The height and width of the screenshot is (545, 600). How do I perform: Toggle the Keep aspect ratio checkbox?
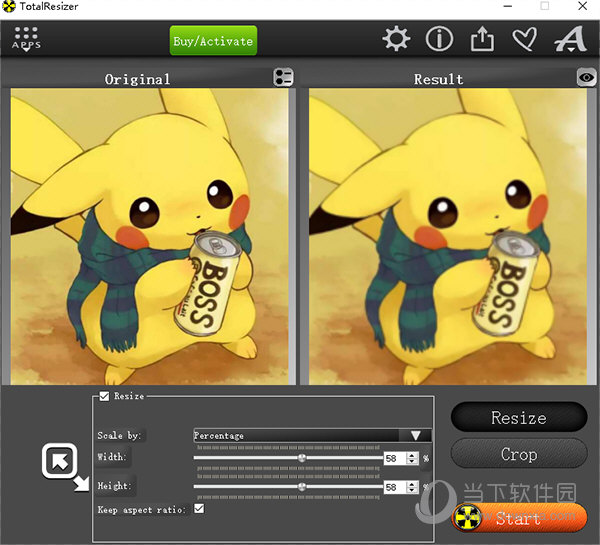199,509
